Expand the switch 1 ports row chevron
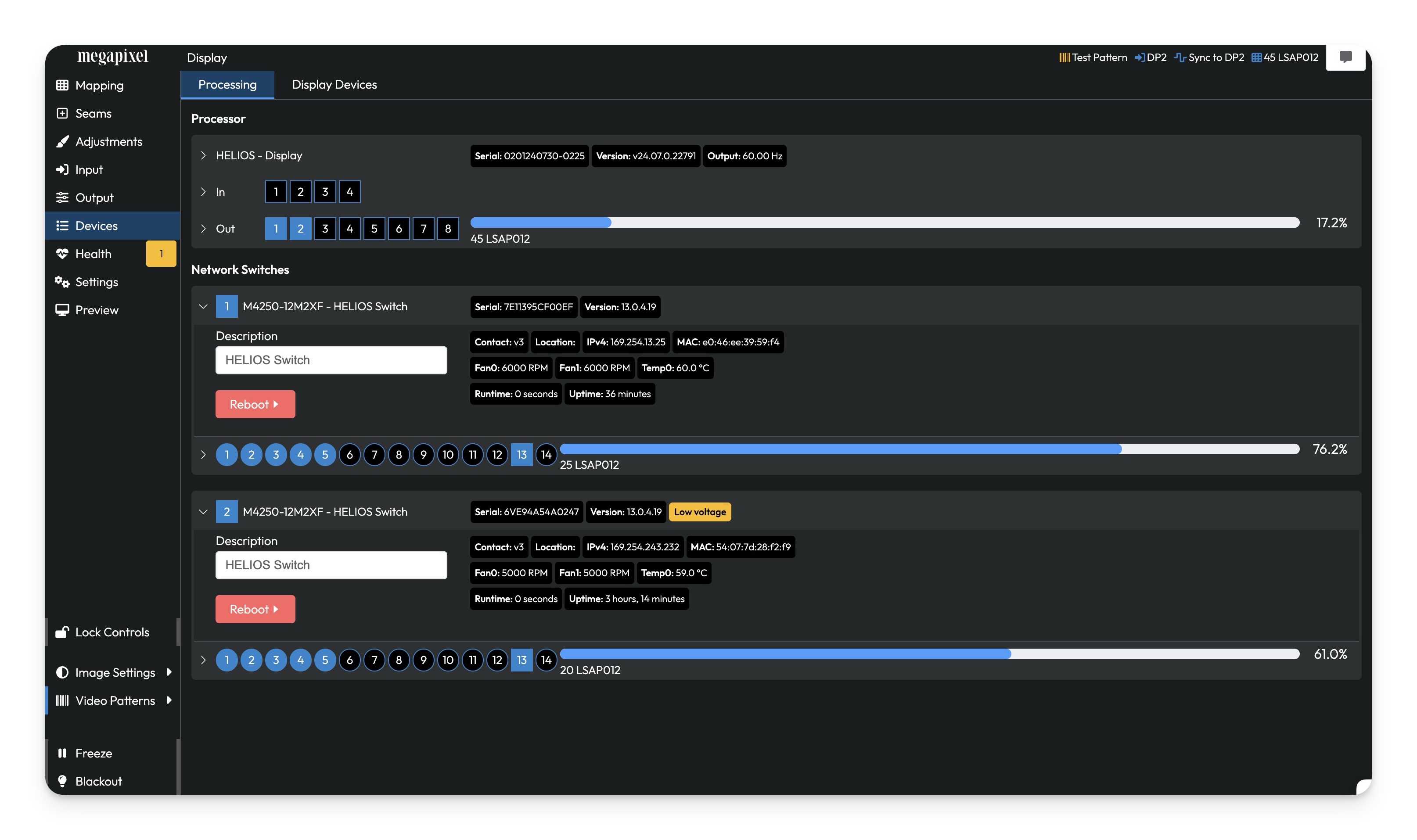1417x840 pixels. 203,455
